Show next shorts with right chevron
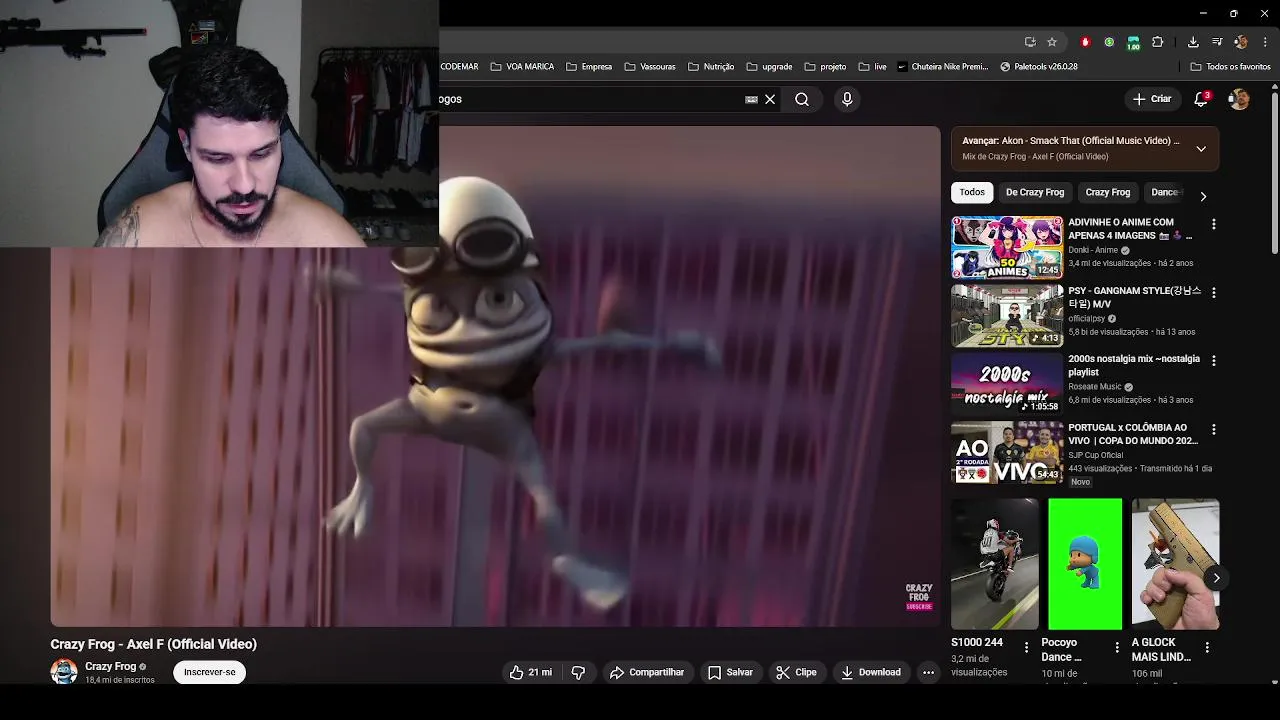 coord(1216,578)
